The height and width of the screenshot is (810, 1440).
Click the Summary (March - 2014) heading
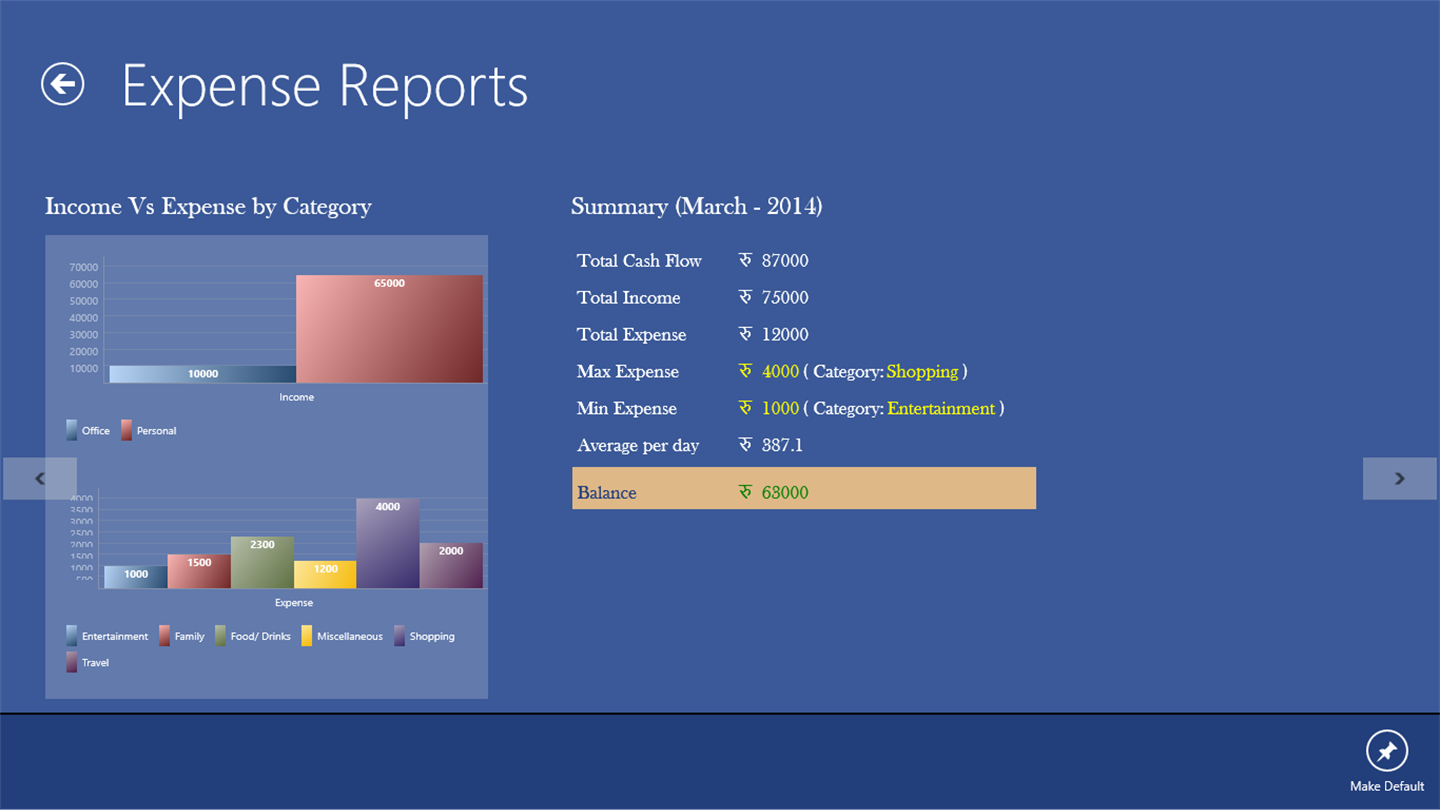[x=697, y=207]
